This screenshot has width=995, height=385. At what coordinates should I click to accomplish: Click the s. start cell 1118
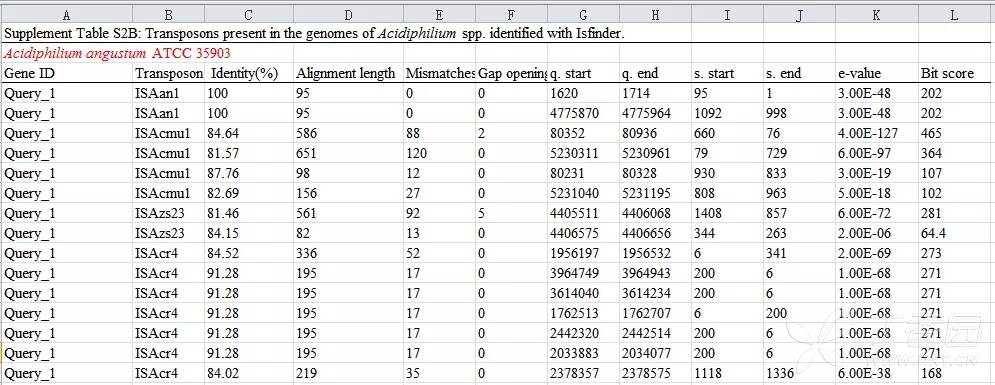click(727, 374)
